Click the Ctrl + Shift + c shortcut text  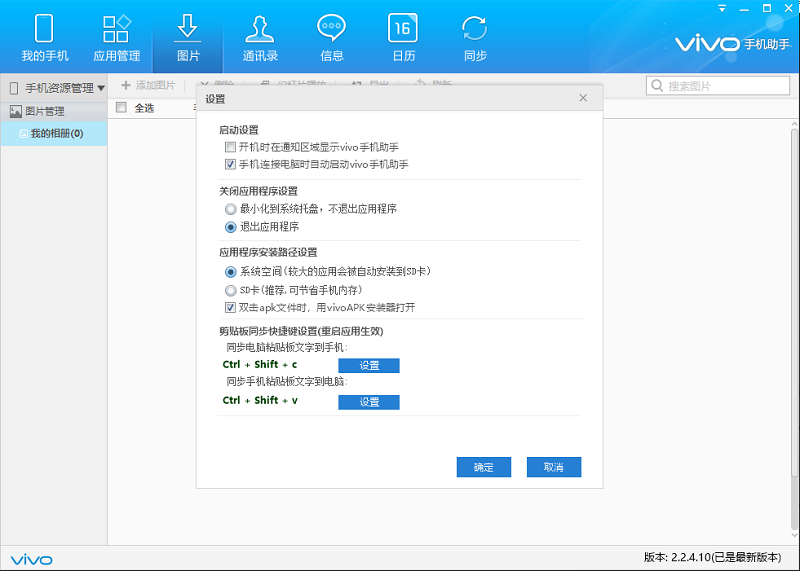click(x=260, y=364)
